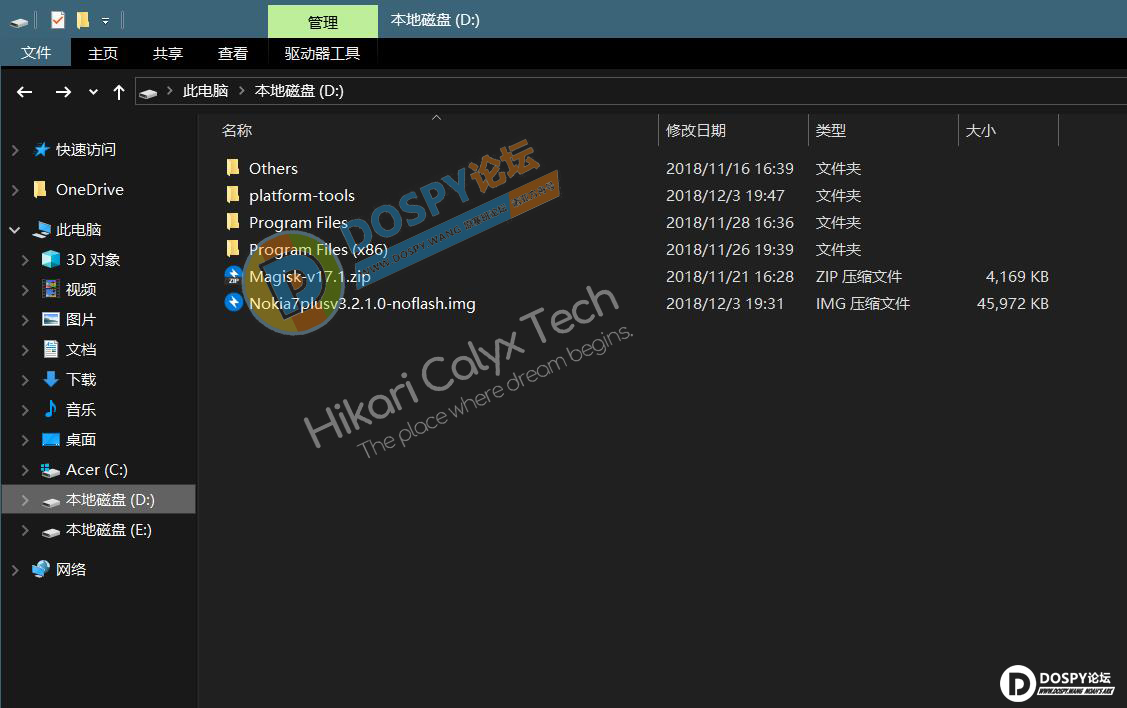Image resolution: width=1127 pixels, height=708 pixels.
Task: Open the 文件 menu tab
Action: (35, 53)
